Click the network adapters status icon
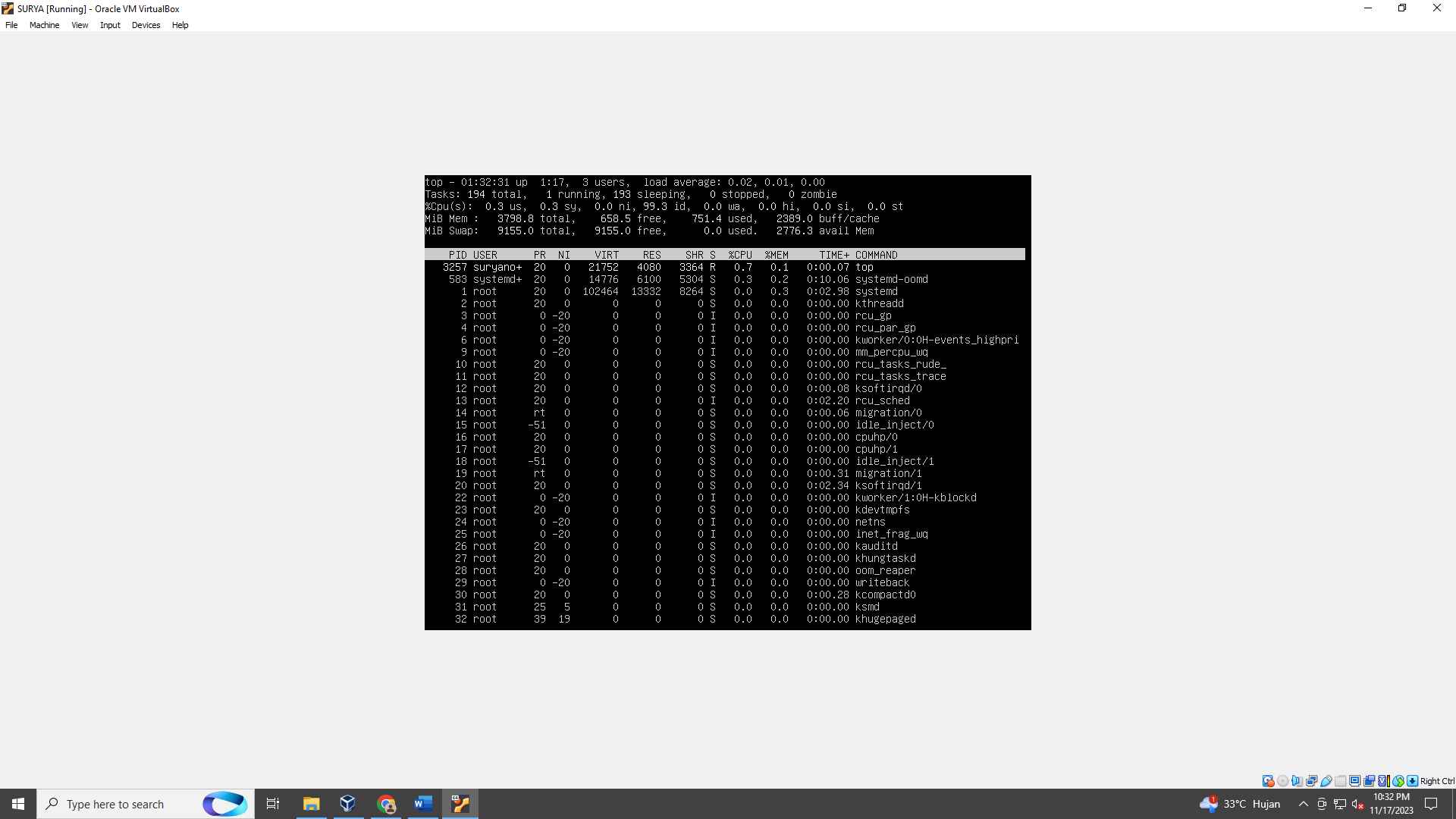The height and width of the screenshot is (819, 1456). (x=1311, y=781)
